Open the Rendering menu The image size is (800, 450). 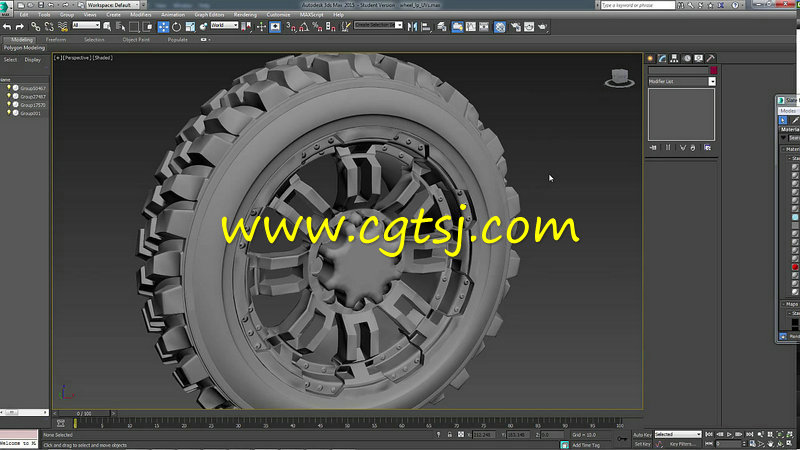pos(245,15)
